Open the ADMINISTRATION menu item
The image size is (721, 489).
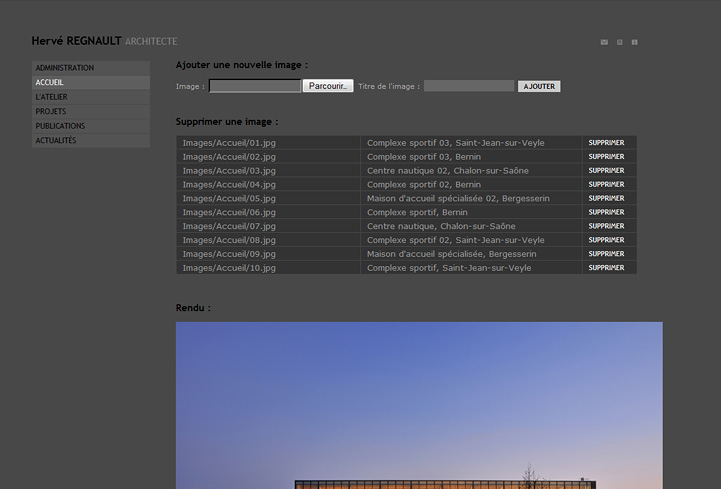[x=91, y=68]
